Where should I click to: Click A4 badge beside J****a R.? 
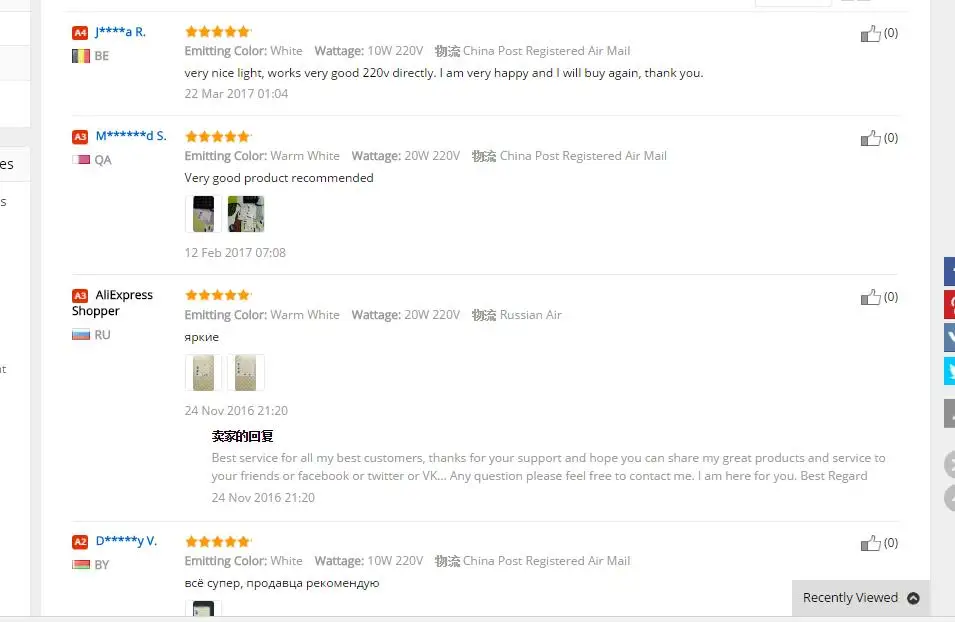click(80, 33)
